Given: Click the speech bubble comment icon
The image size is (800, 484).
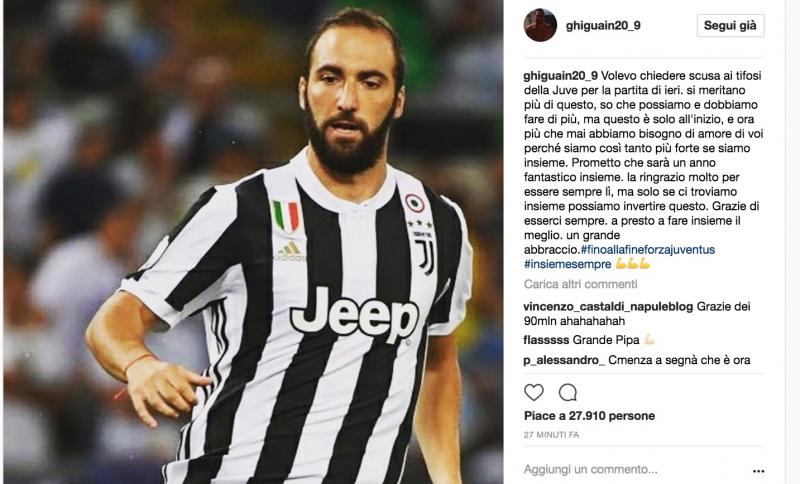Looking at the screenshot, I should pos(567,393).
